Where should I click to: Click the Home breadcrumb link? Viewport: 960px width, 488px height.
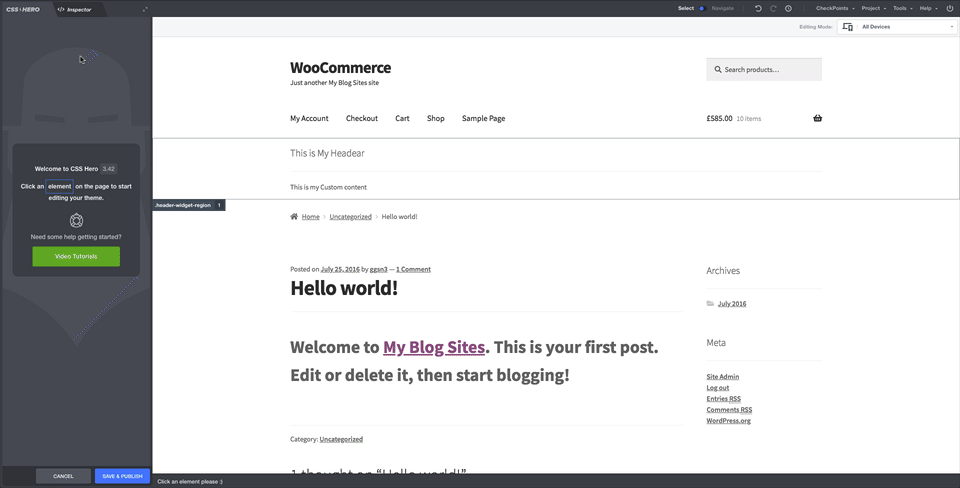(x=310, y=217)
